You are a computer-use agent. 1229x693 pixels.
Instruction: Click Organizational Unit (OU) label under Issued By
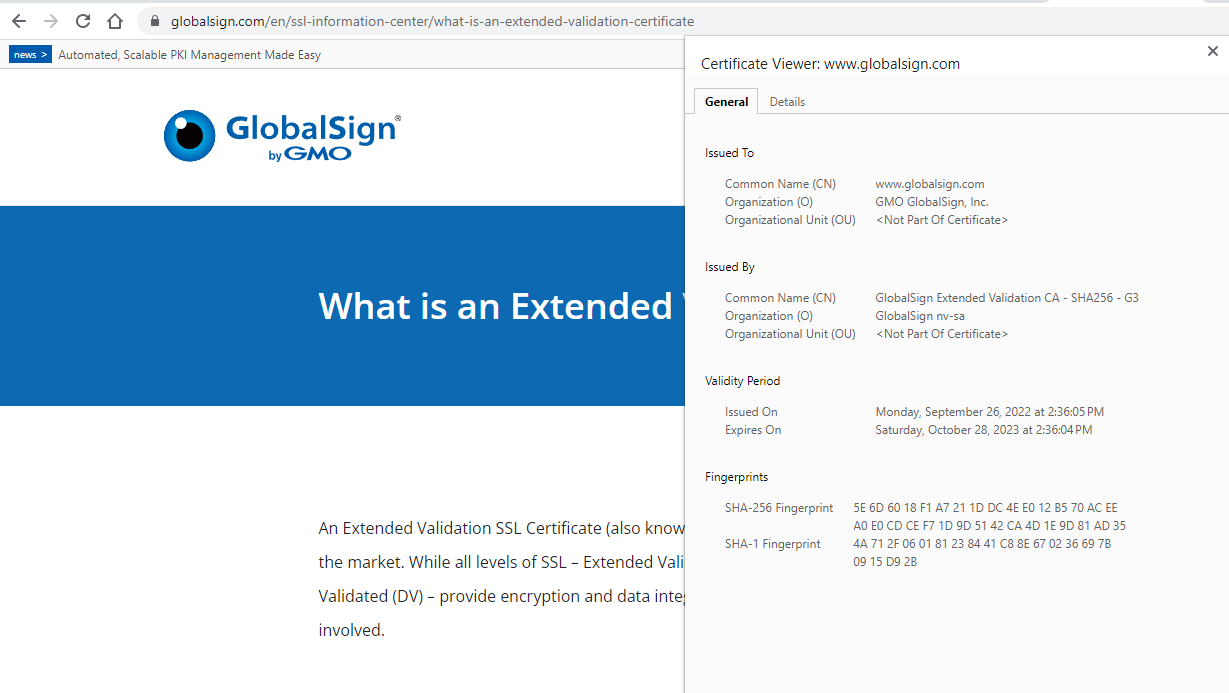[x=790, y=334]
